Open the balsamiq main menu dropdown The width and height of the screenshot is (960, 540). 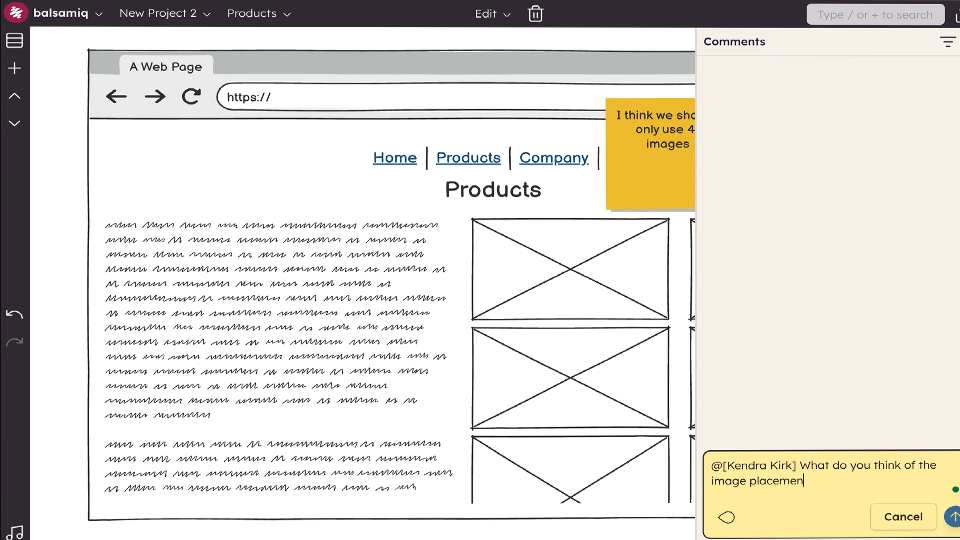pyautogui.click(x=67, y=13)
